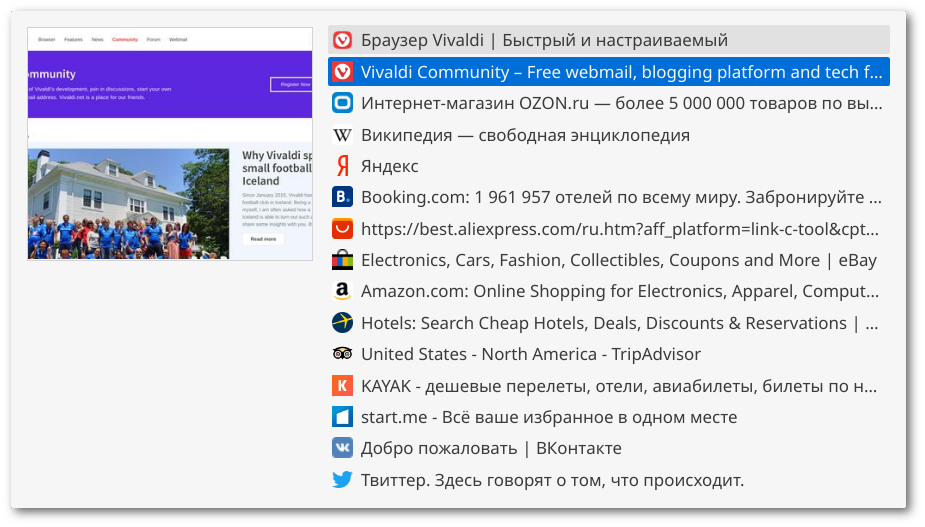The width and height of the screenshot is (925, 527).
Task: Switch to Amazon.com Online Shopping entry
Action: [609, 291]
